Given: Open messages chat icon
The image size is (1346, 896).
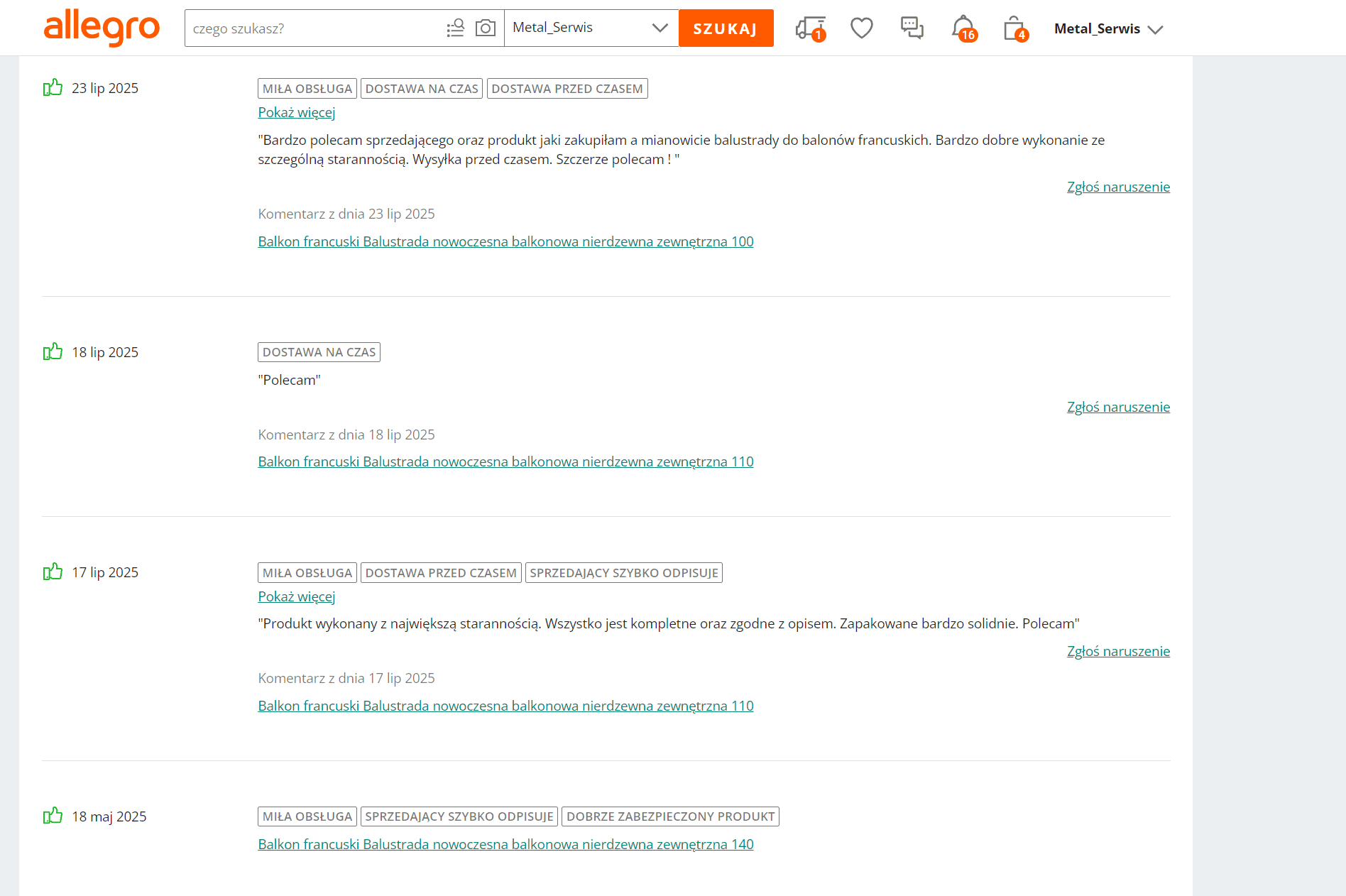Looking at the screenshot, I should click(912, 28).
